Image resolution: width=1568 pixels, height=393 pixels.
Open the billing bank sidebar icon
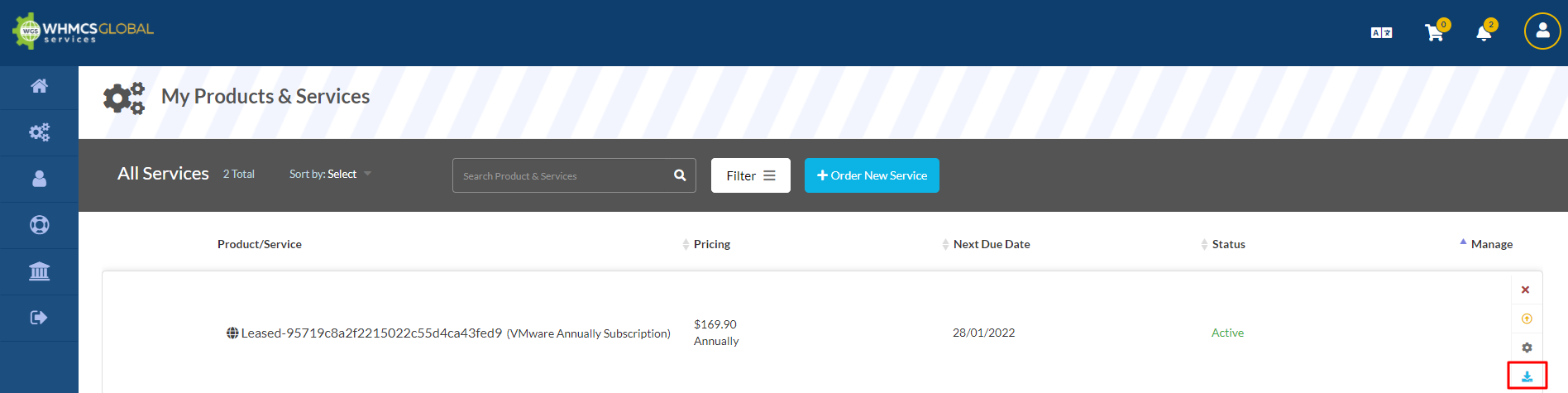pyautogui.click(x=39, y=271)
